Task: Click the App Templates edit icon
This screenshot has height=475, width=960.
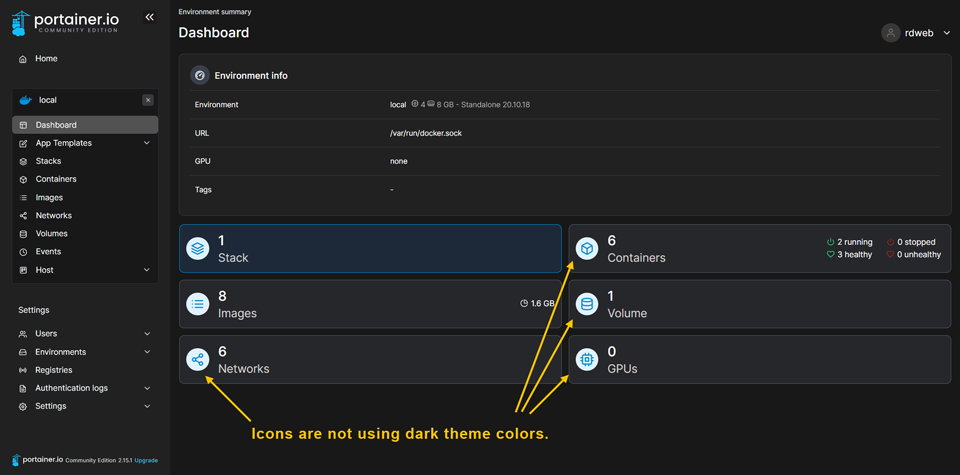Action: pyautogui.click(x=23, y=143)
